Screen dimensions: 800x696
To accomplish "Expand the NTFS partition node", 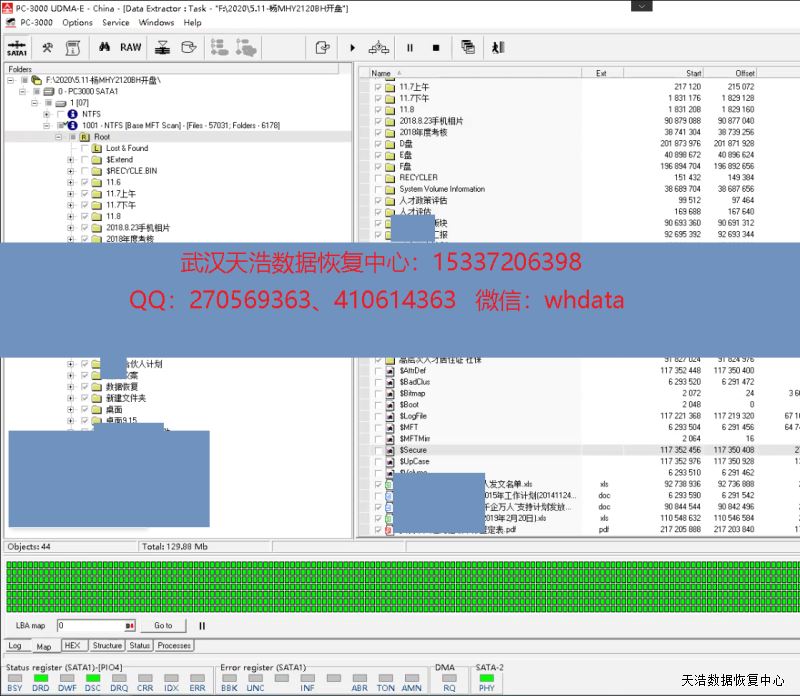I will pyautogui.click(x=47, y=115).
